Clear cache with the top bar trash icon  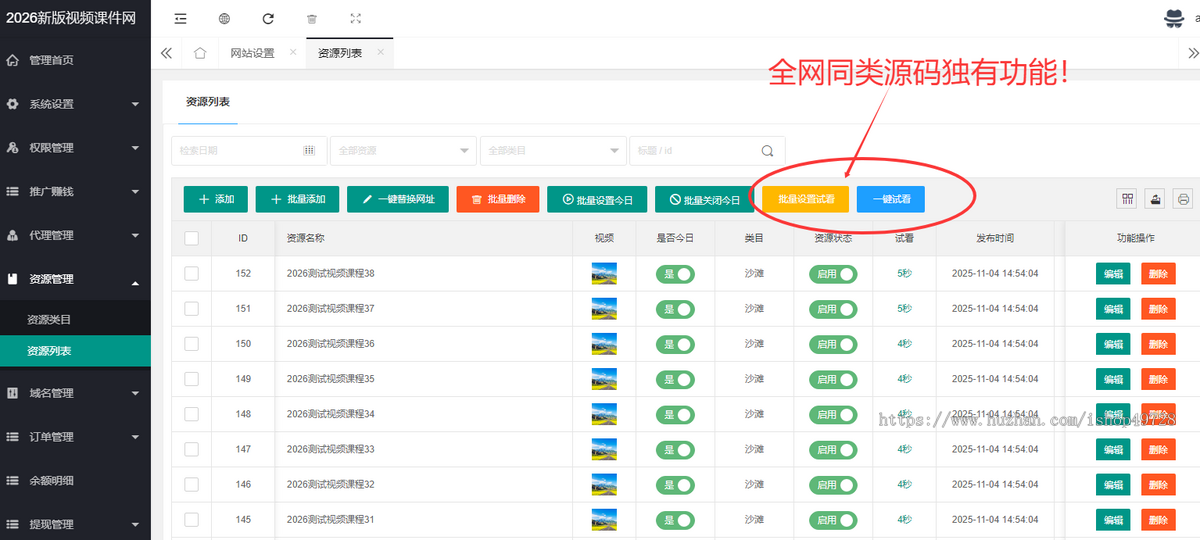pyautogui.click(x=312, y=19)
